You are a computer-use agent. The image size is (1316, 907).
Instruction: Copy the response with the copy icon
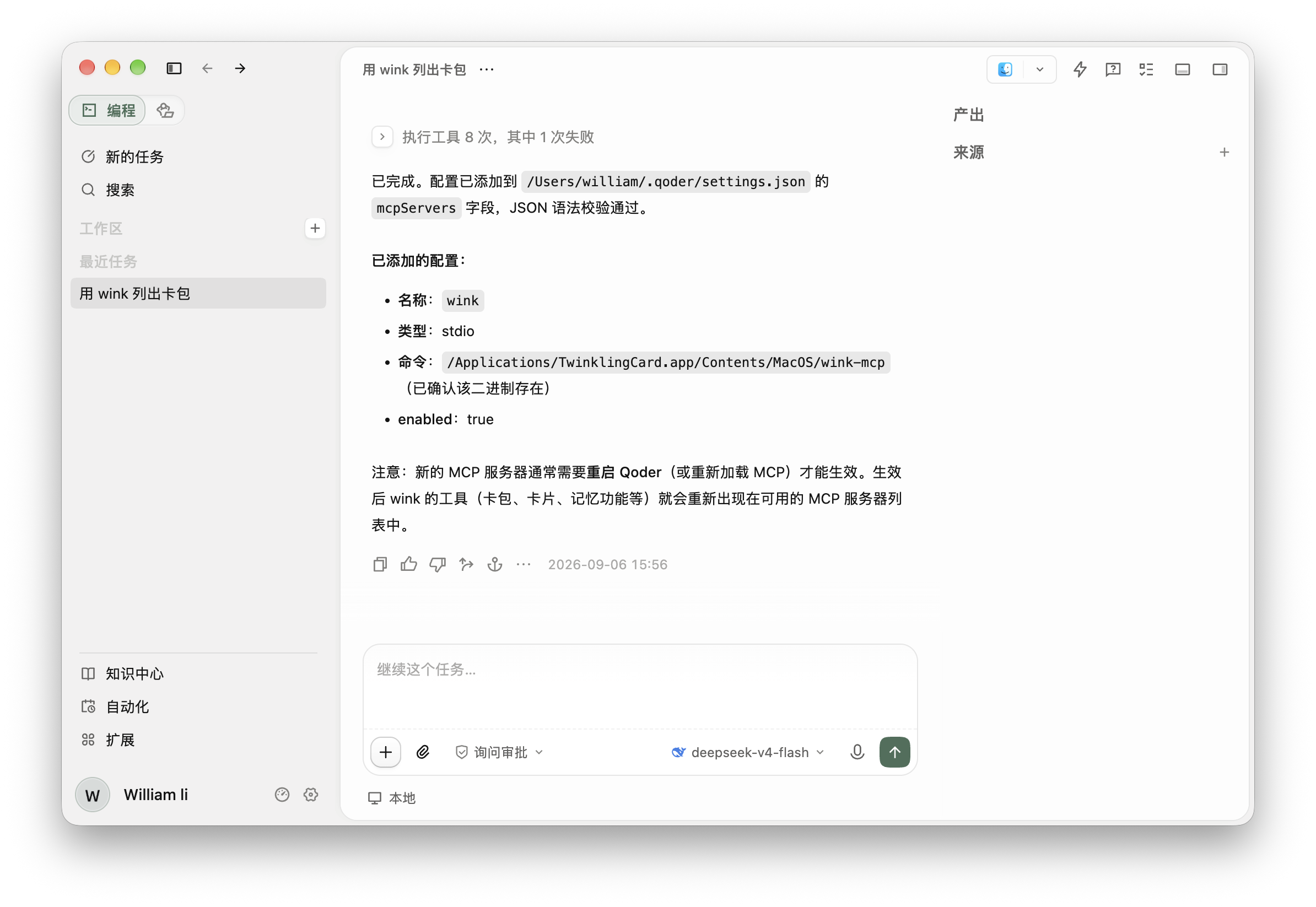[x=380, y=565]
